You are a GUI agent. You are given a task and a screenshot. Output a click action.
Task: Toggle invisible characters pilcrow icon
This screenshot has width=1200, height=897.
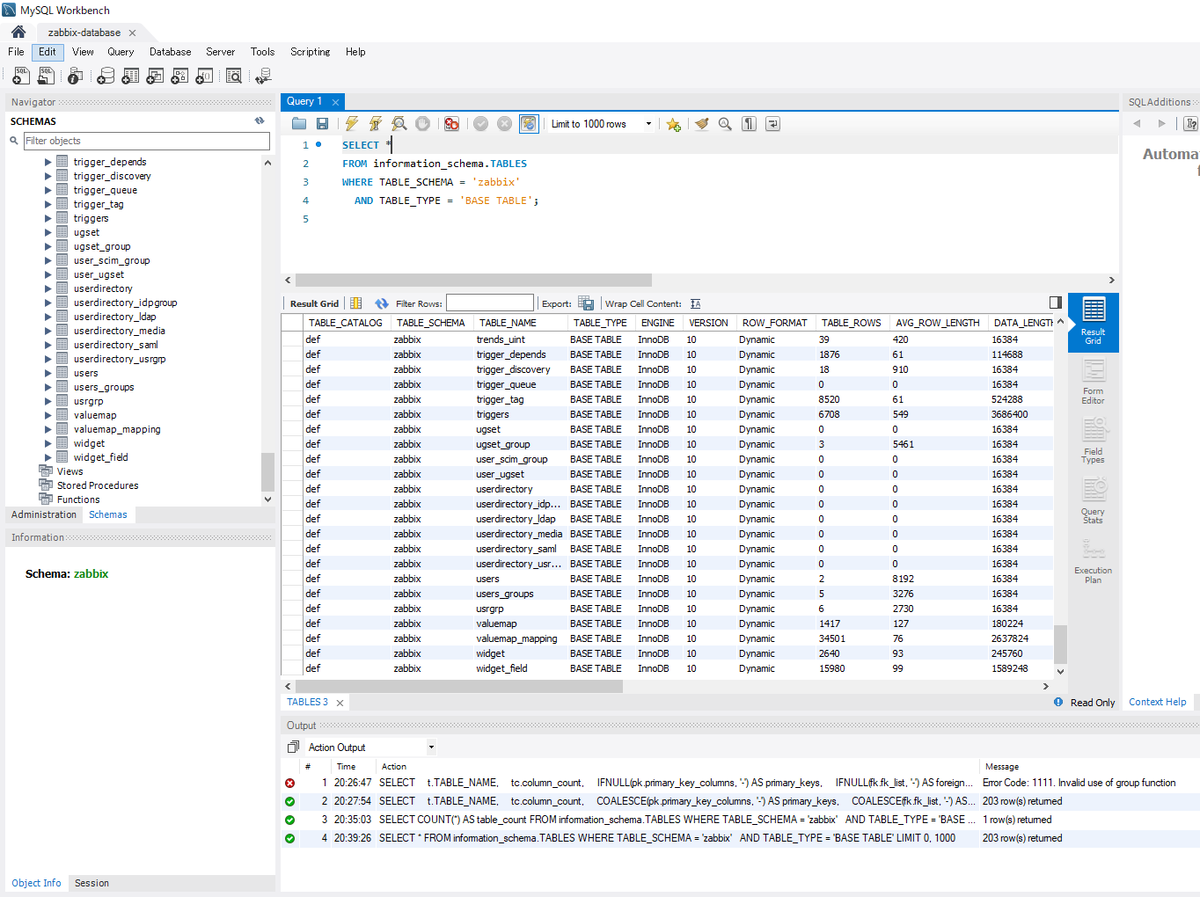coord(749,124)
